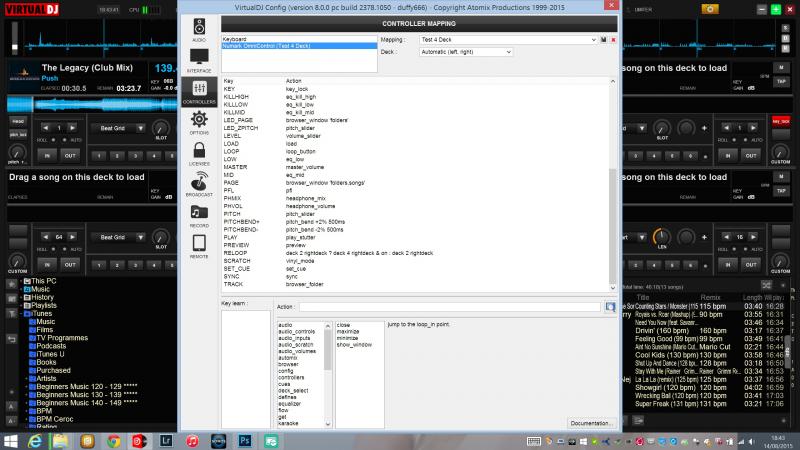Open the Interface settings page

199,61
